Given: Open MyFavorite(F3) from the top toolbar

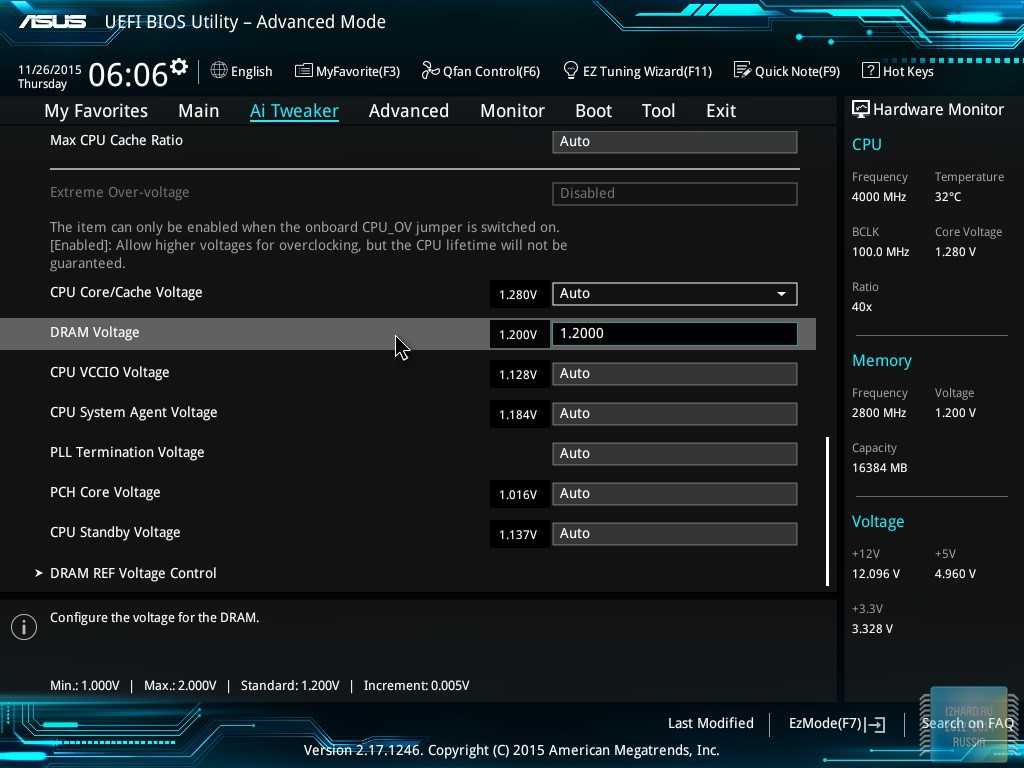Looking at the screenshot, I should [x=347, y=71].
